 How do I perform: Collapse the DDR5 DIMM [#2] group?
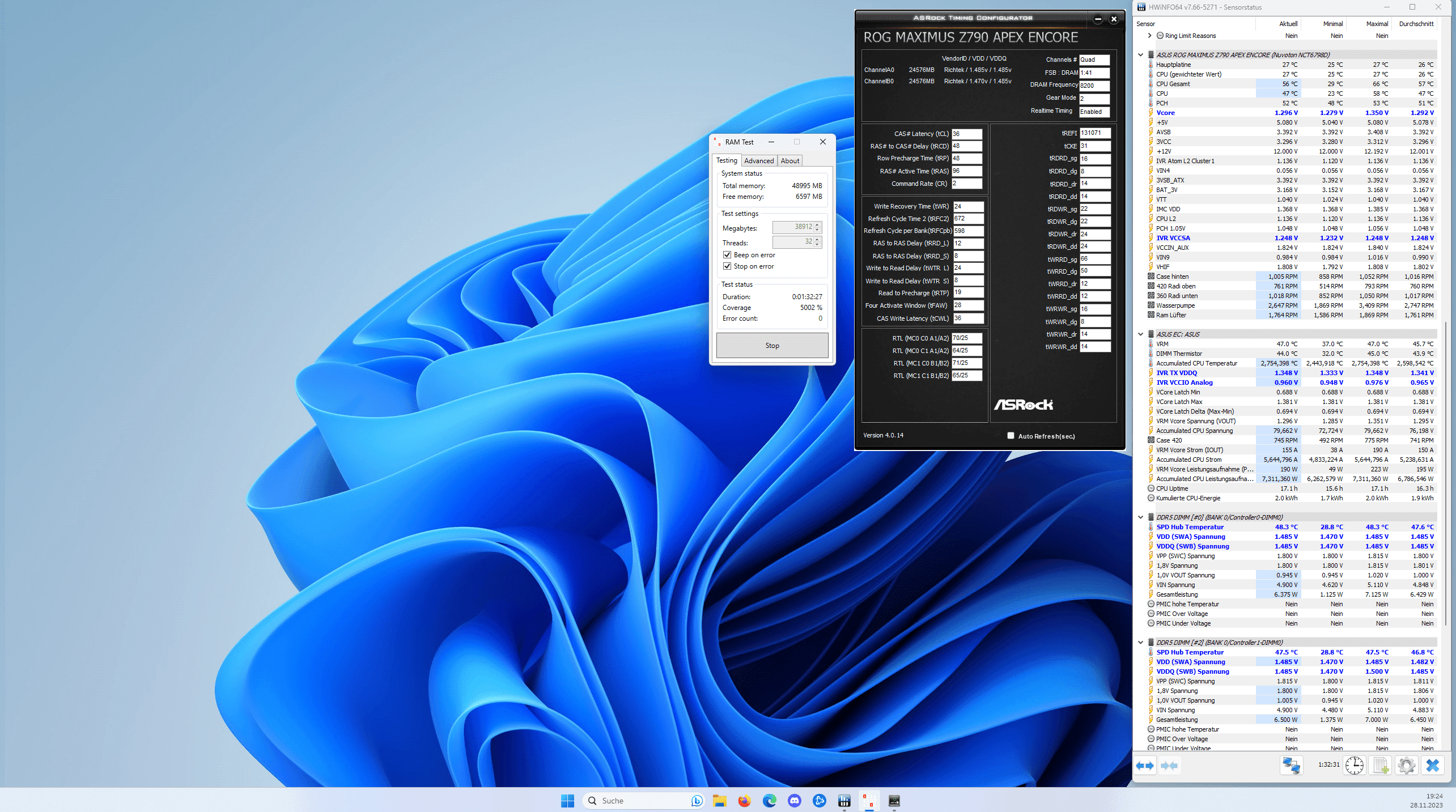coord(1141,643)
